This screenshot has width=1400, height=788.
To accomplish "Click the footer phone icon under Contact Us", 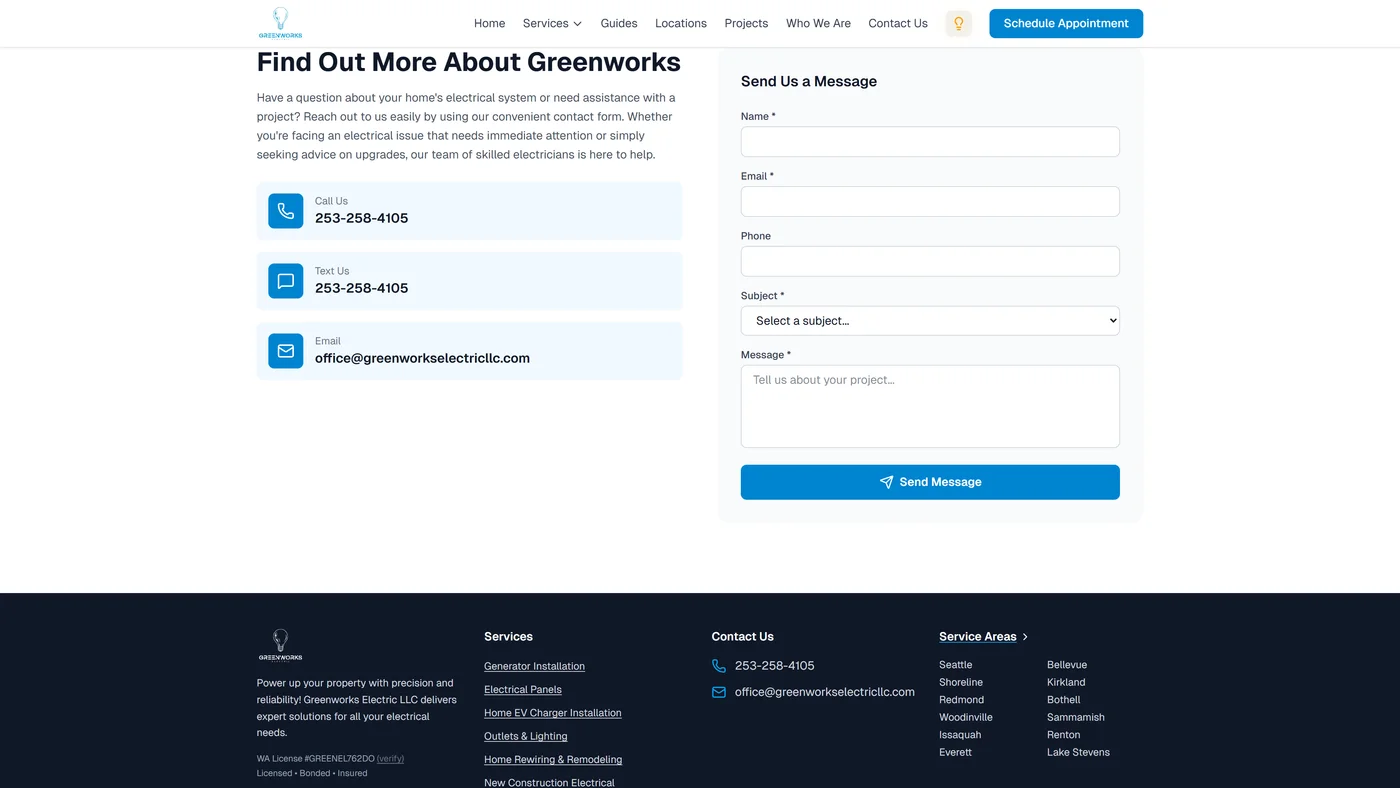I will (x=719, y=666).
